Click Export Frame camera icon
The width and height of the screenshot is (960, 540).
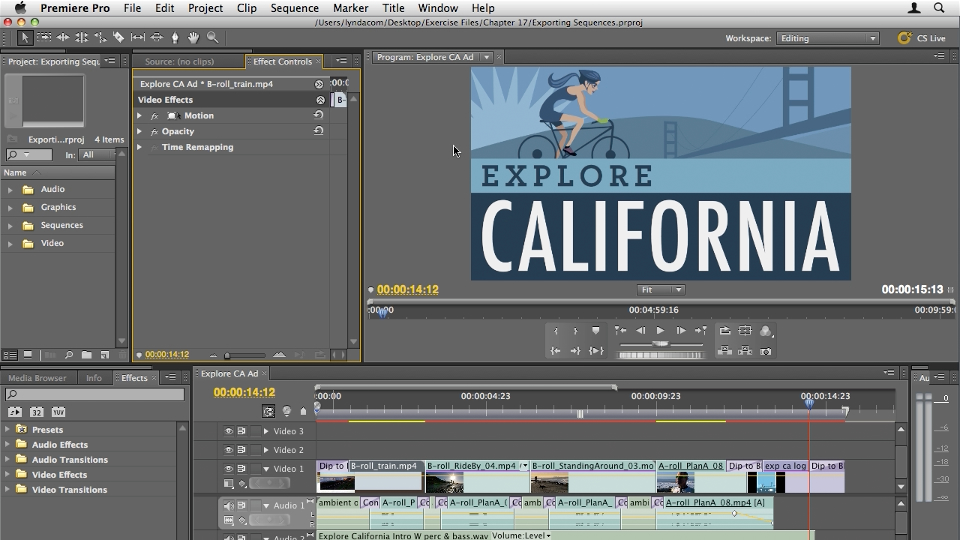(765, 351)
